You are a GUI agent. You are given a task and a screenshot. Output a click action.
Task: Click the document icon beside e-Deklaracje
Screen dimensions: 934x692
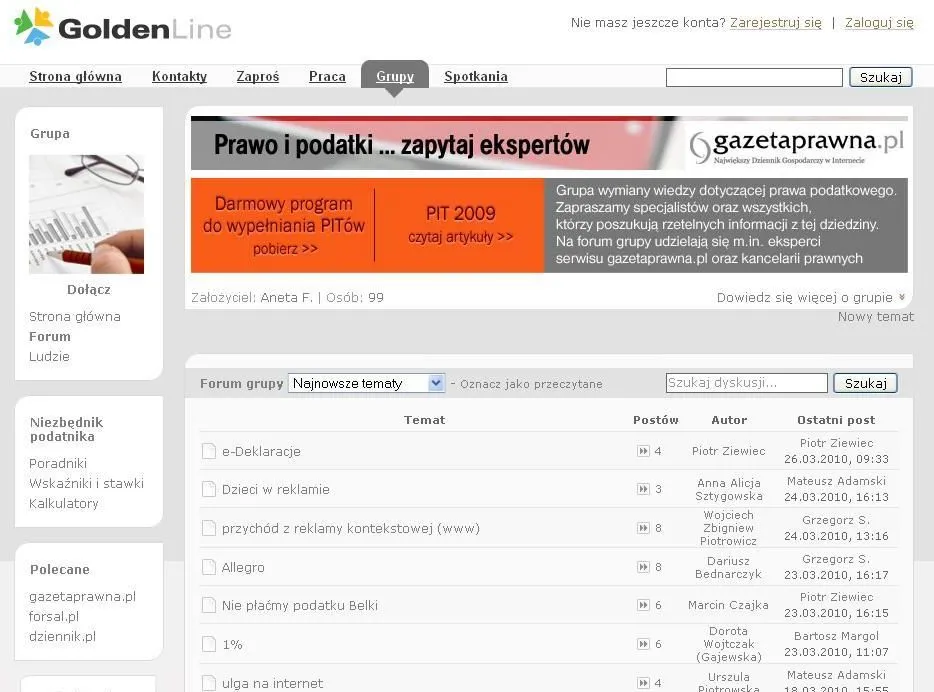[209, 451]
